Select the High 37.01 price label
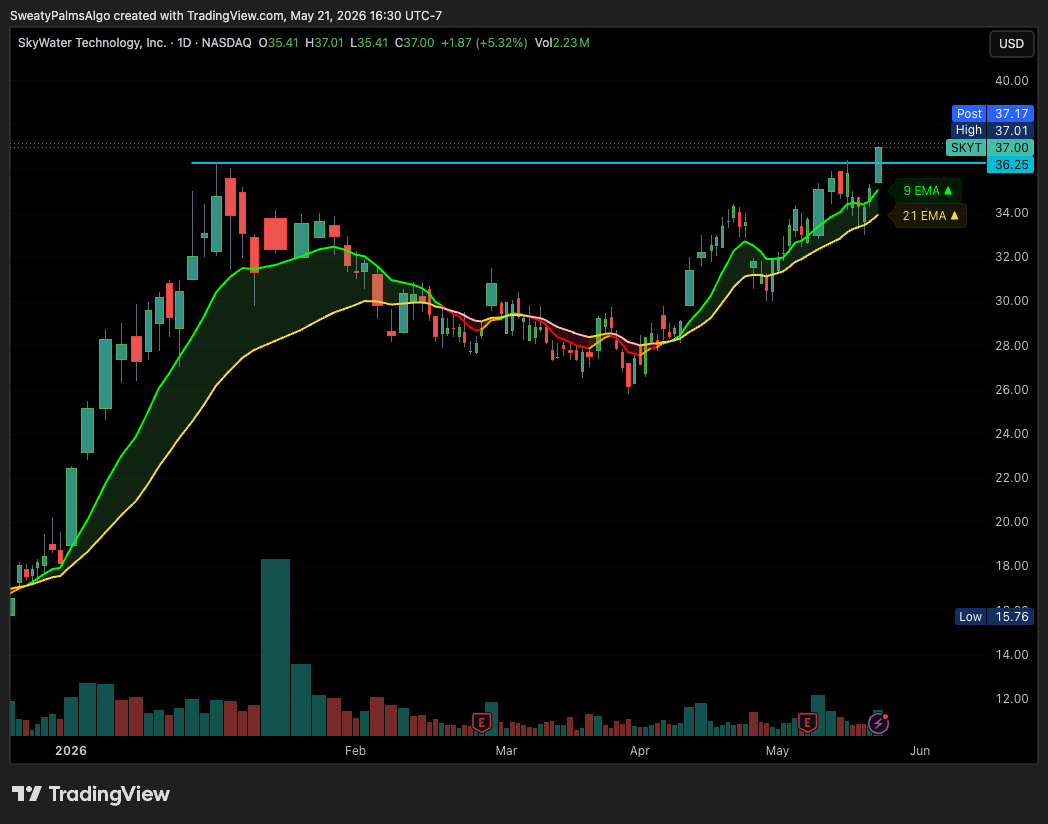This screenshot has height=824, width=1048. pos(993,130)
